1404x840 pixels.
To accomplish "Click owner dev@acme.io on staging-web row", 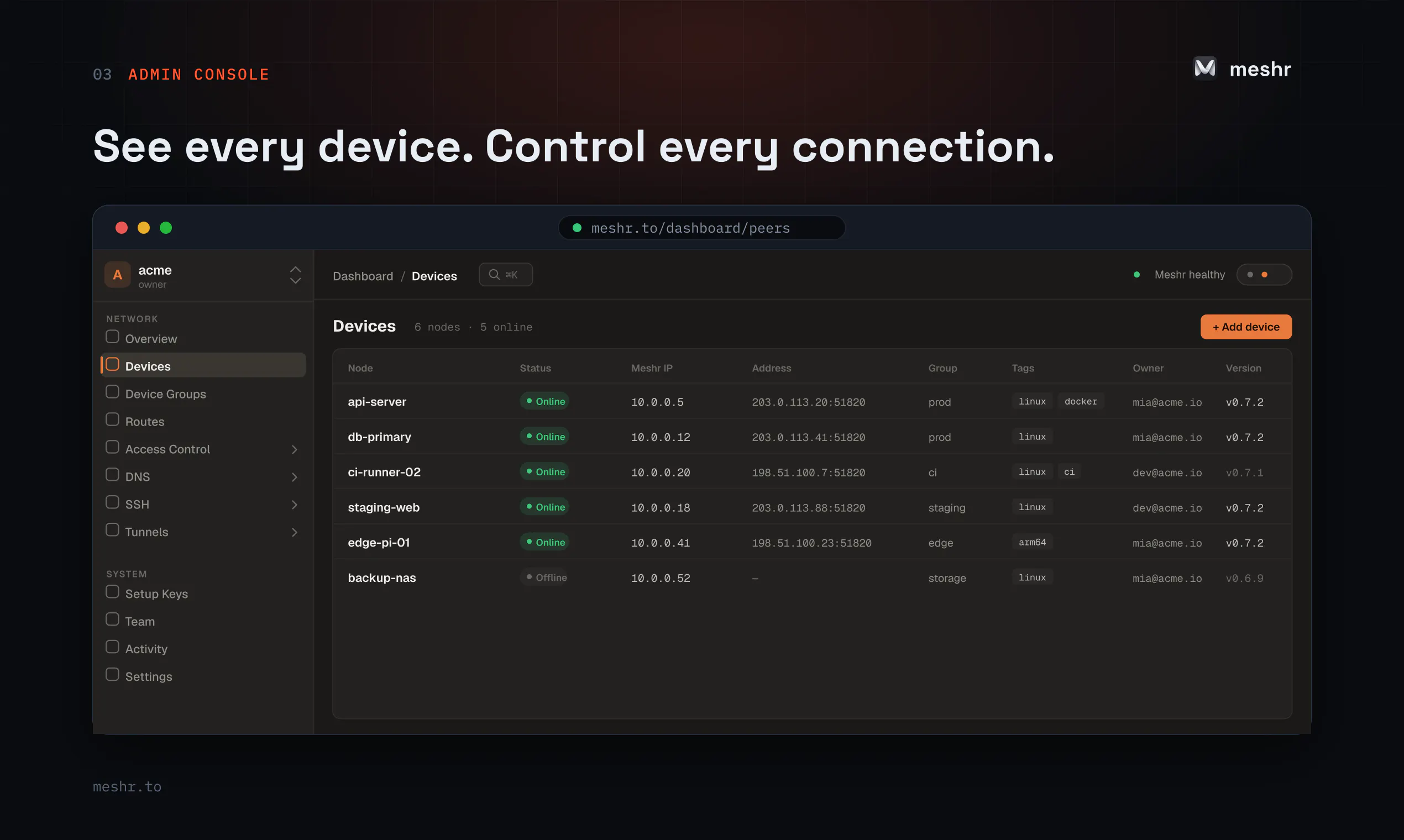I will coord(1167,508).
